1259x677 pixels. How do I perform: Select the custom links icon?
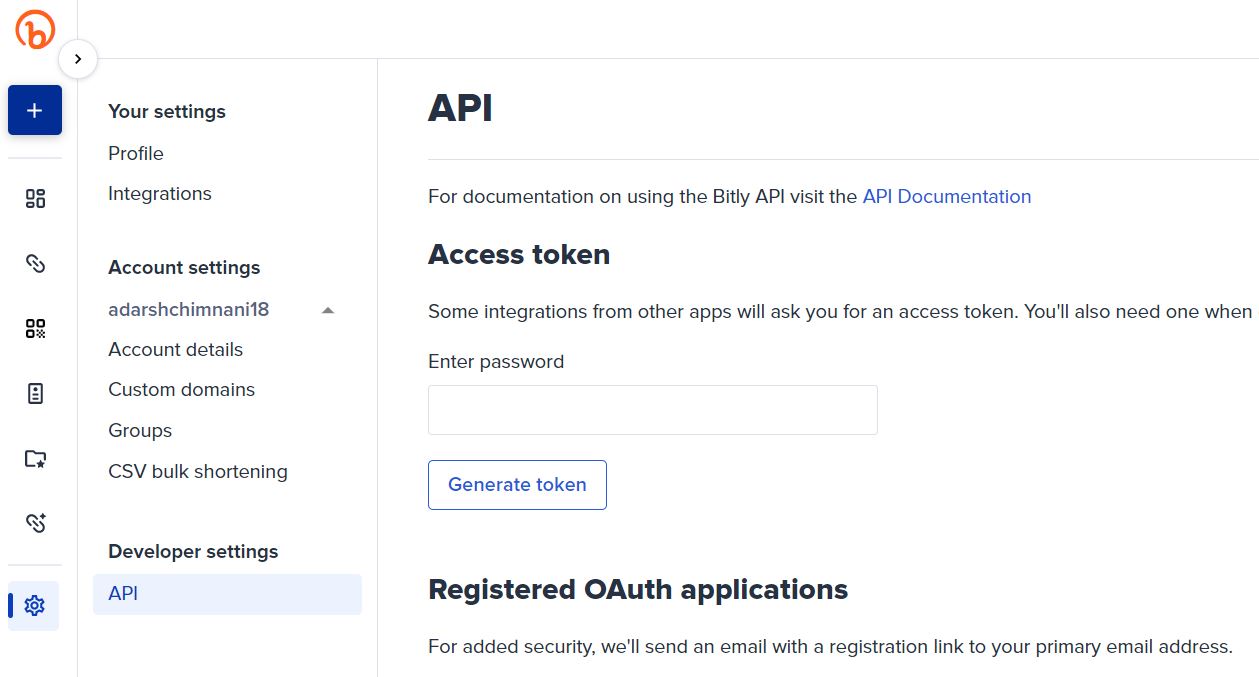coord(34,522)
